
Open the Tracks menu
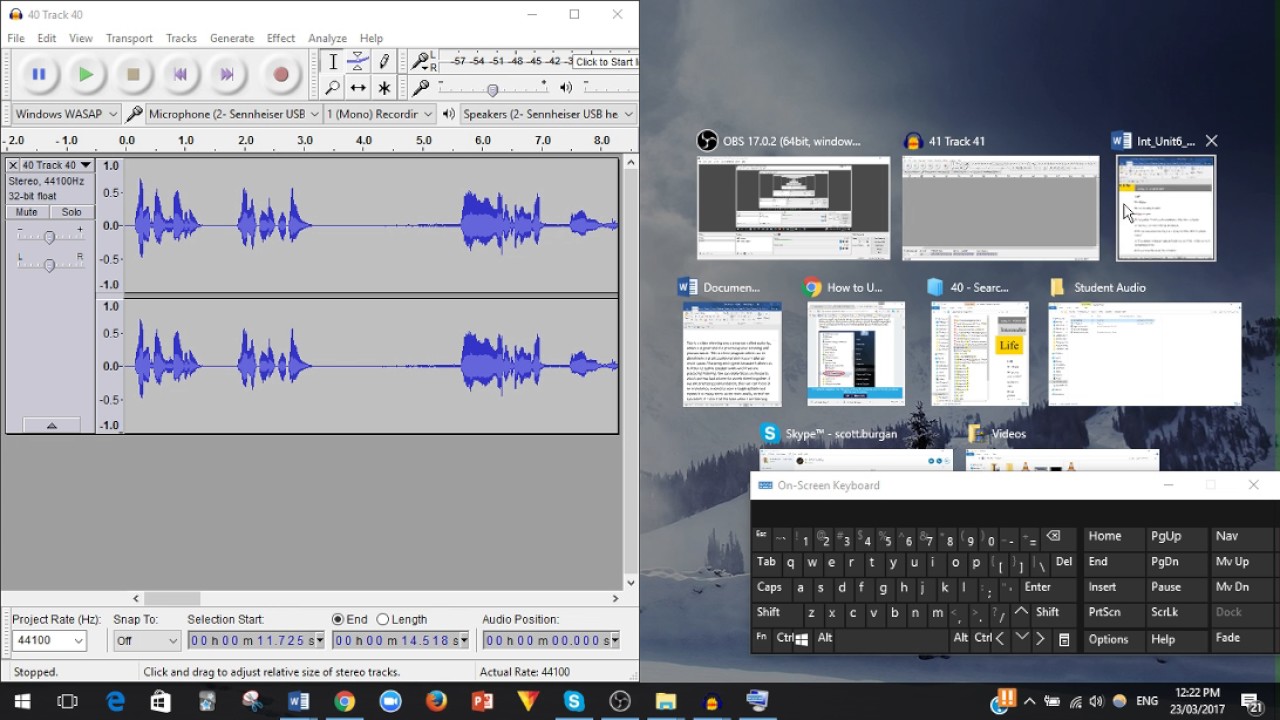(x=181, y=38)
